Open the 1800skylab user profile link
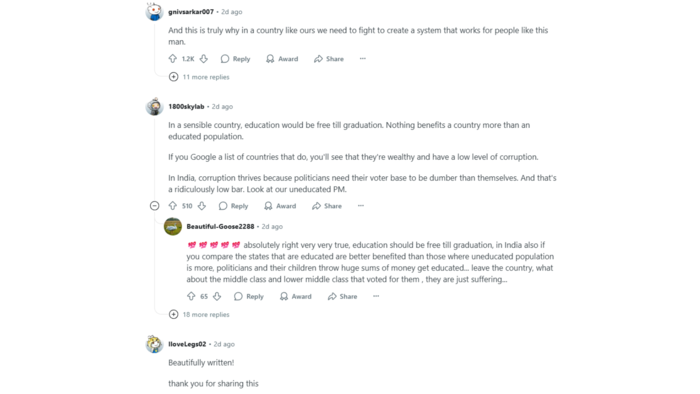 (x=186, y=107)
